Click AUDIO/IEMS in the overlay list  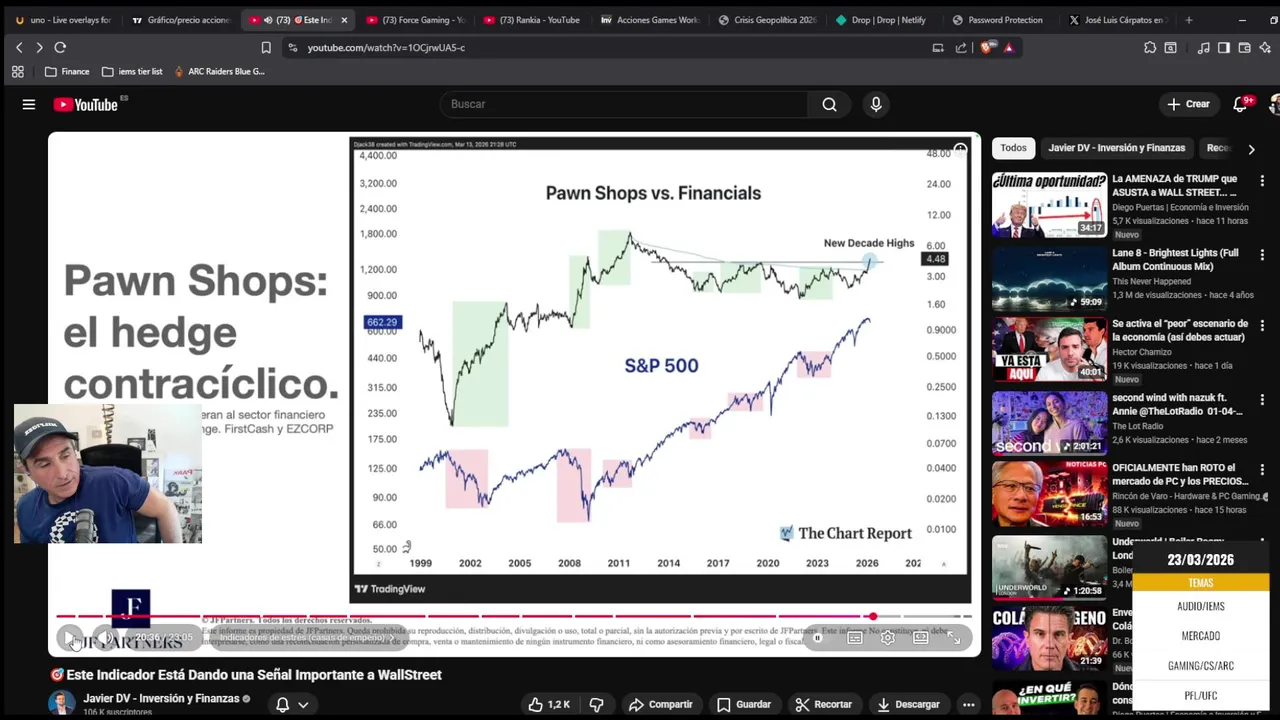pos(1201,606)
